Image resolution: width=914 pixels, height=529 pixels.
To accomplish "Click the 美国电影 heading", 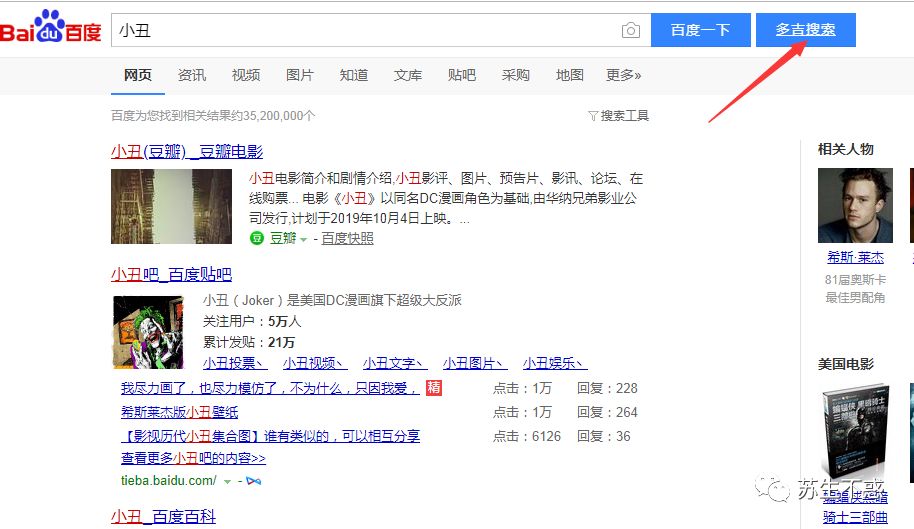I will (x=846, y=364).
